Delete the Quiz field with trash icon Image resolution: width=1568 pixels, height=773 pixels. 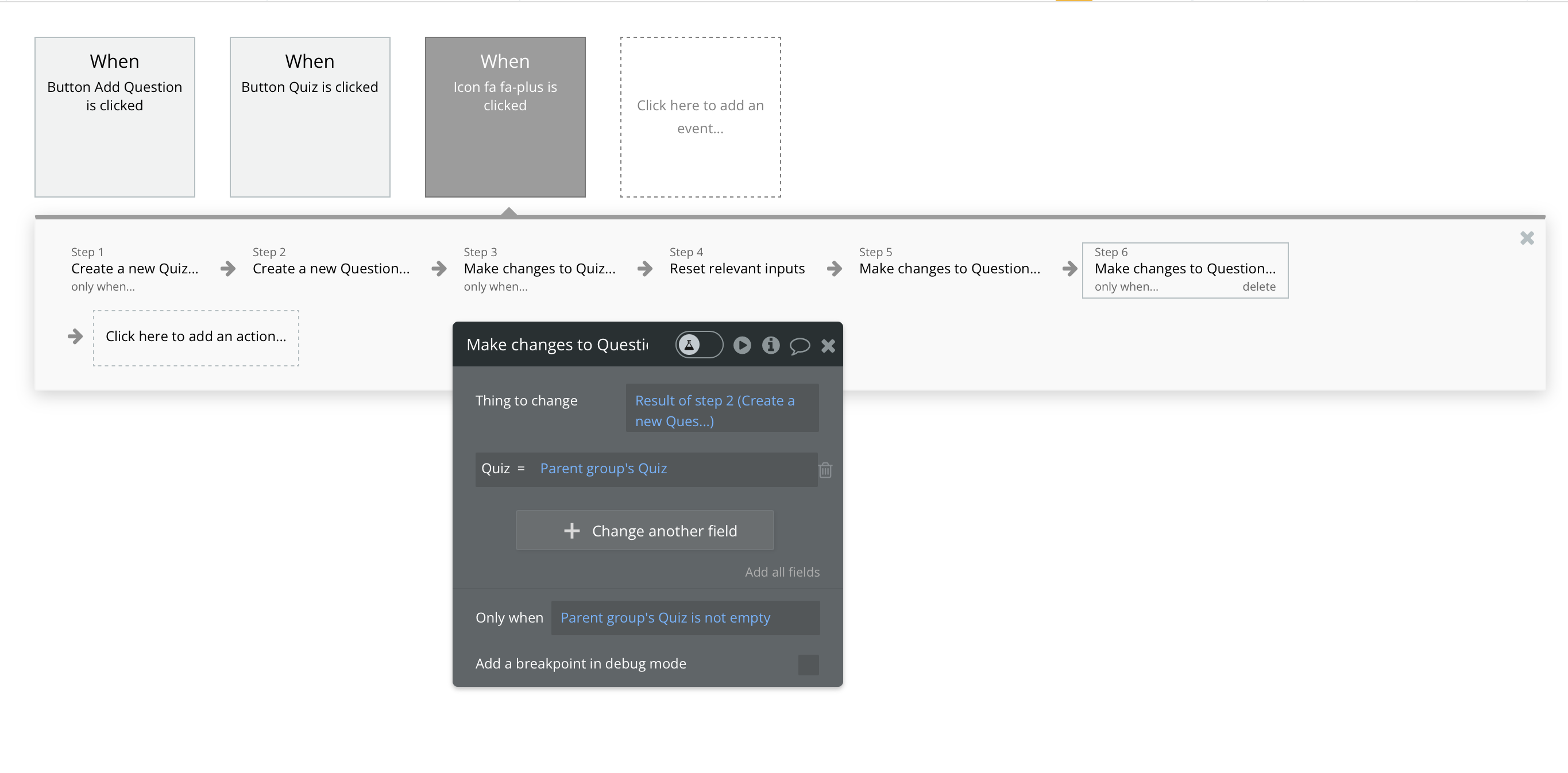(x=825, y=470)
